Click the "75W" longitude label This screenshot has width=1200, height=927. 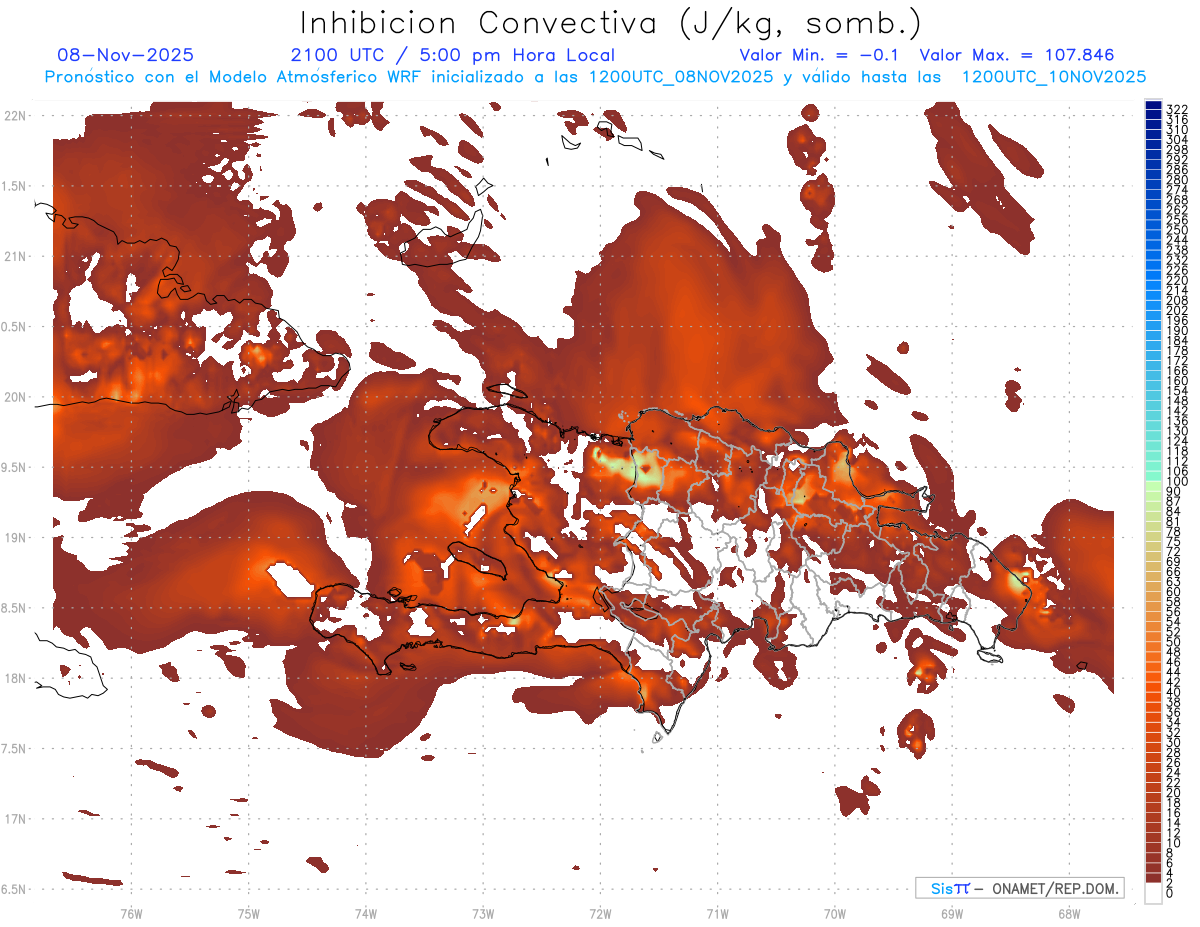pos(248,913)
